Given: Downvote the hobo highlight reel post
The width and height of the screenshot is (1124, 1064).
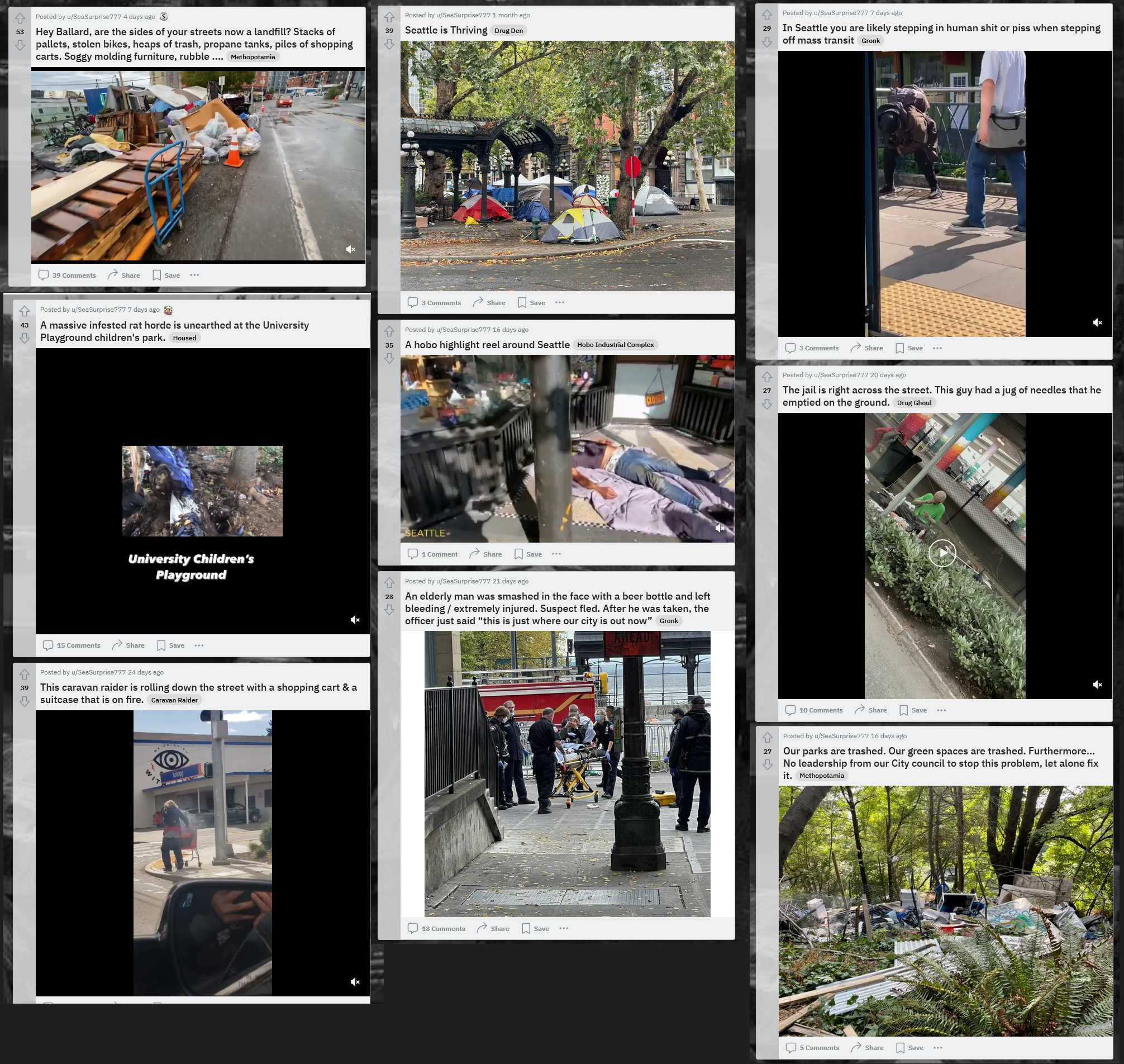Looking at the screenshot, I should pyautogui.click(x=389, y=358).
